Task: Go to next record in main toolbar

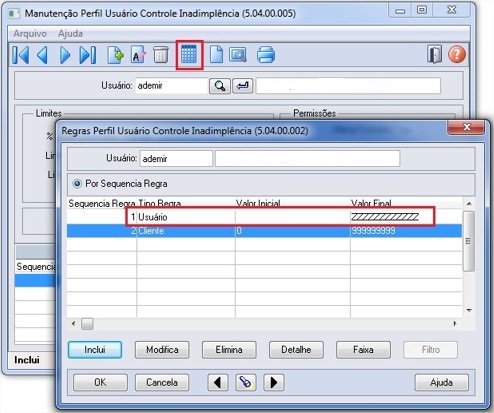Action: 65,55
